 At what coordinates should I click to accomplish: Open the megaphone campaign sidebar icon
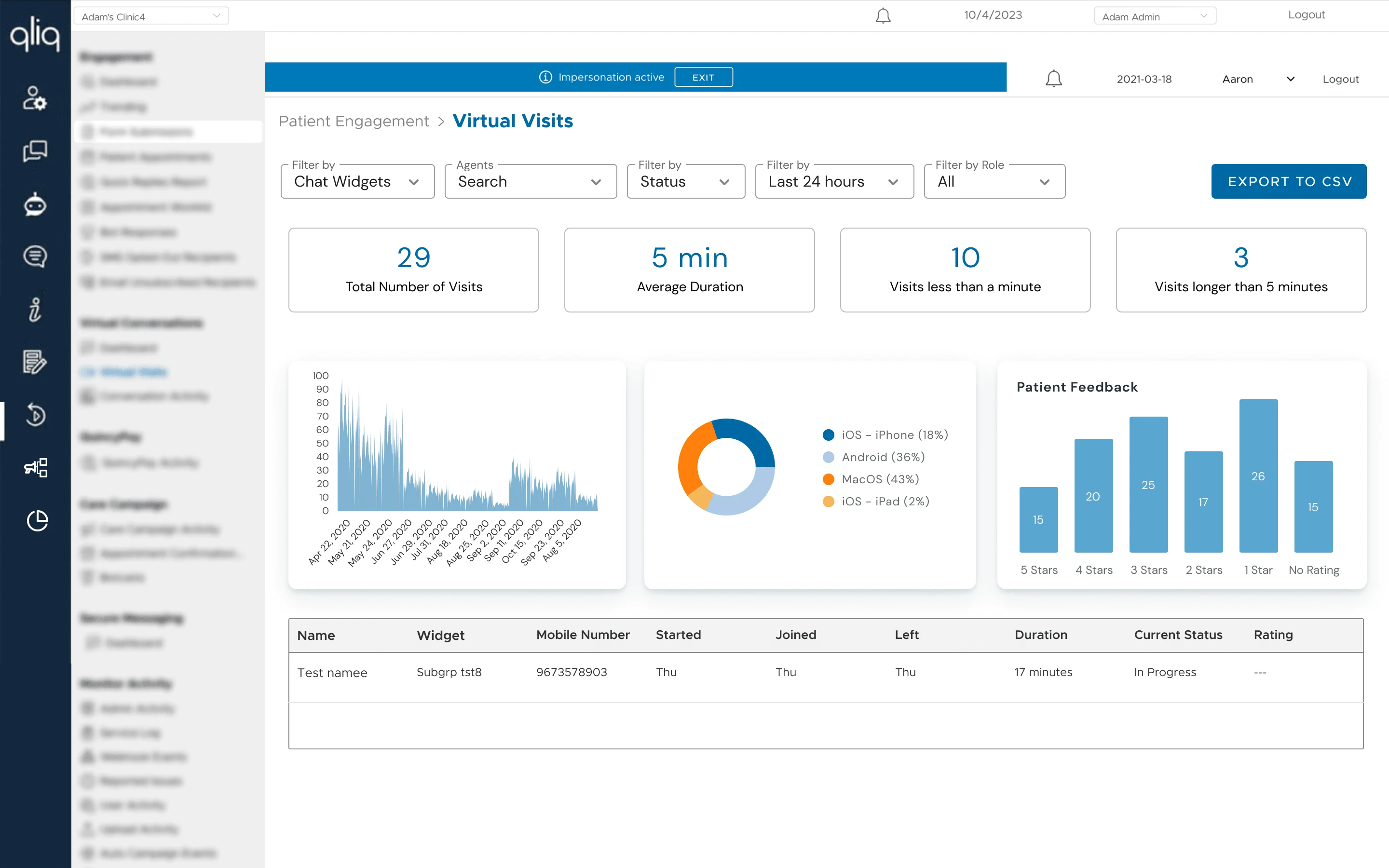[x=36, y=467]
